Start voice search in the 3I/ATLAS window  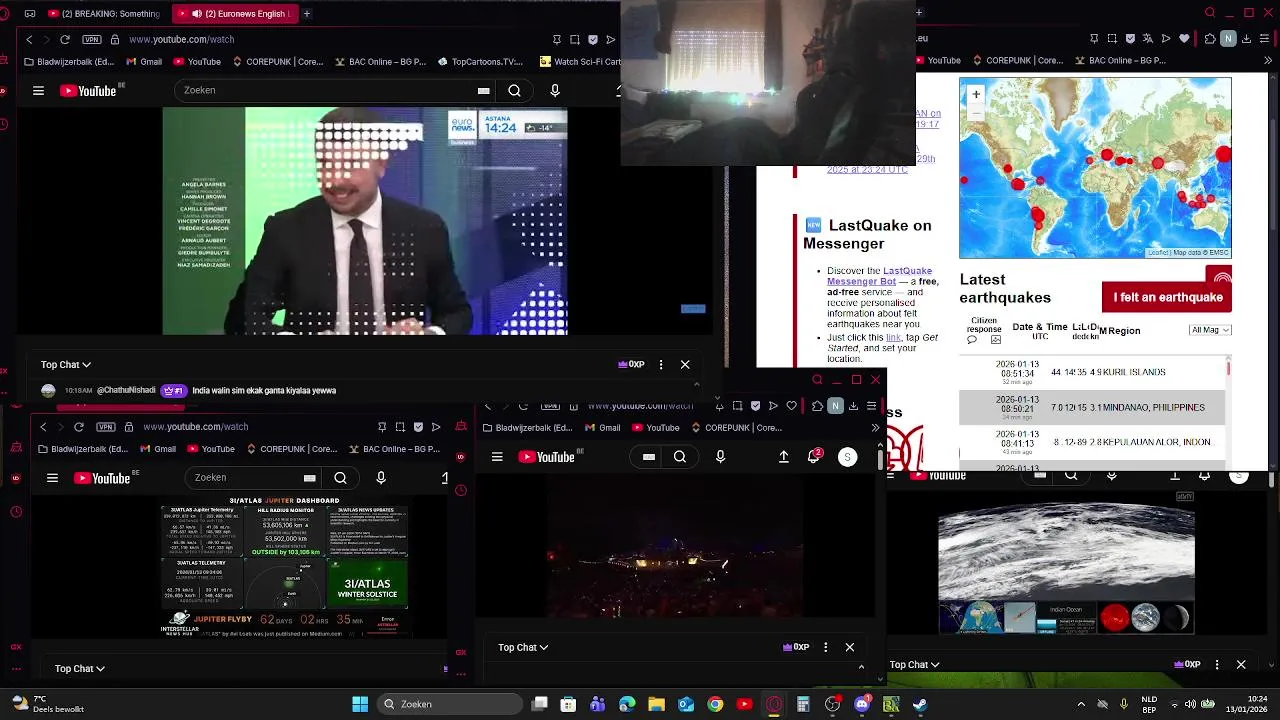coord(381,478)
